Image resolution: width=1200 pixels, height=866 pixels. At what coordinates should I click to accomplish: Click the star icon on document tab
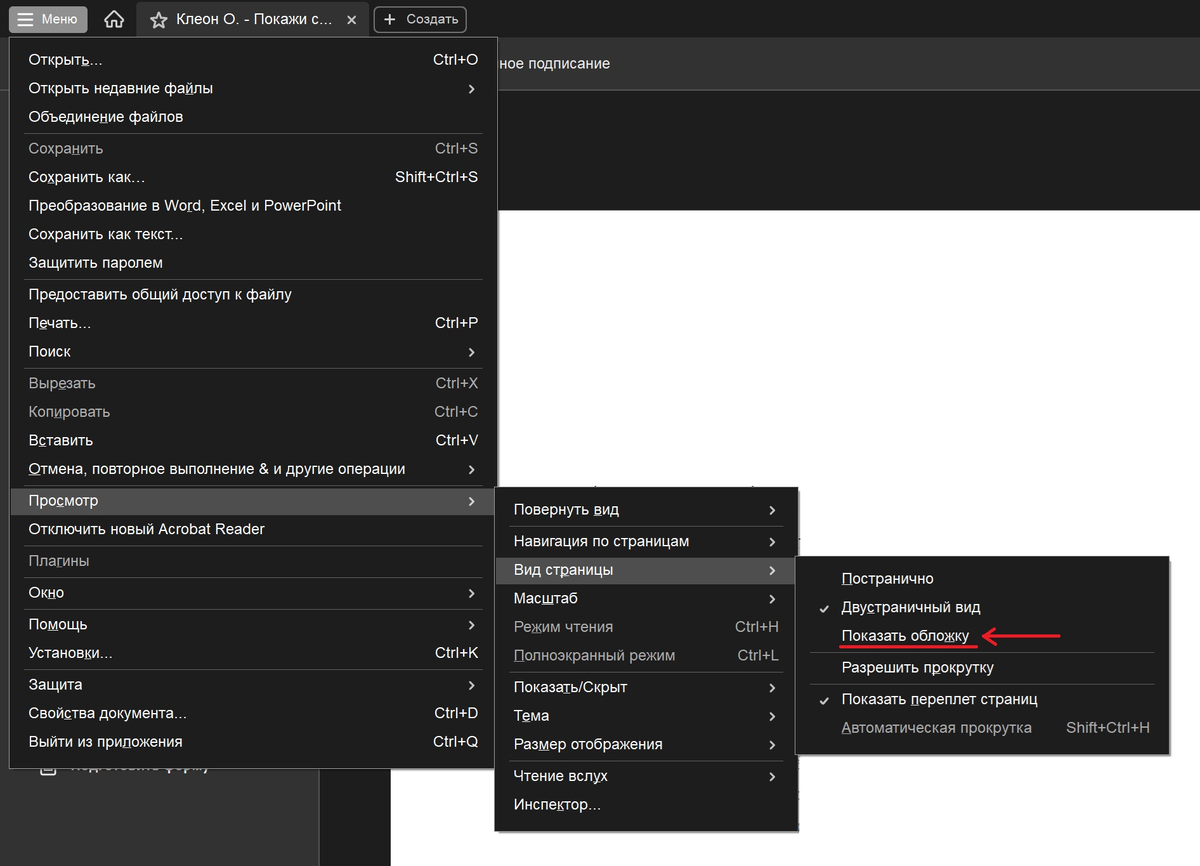(158, 20)
